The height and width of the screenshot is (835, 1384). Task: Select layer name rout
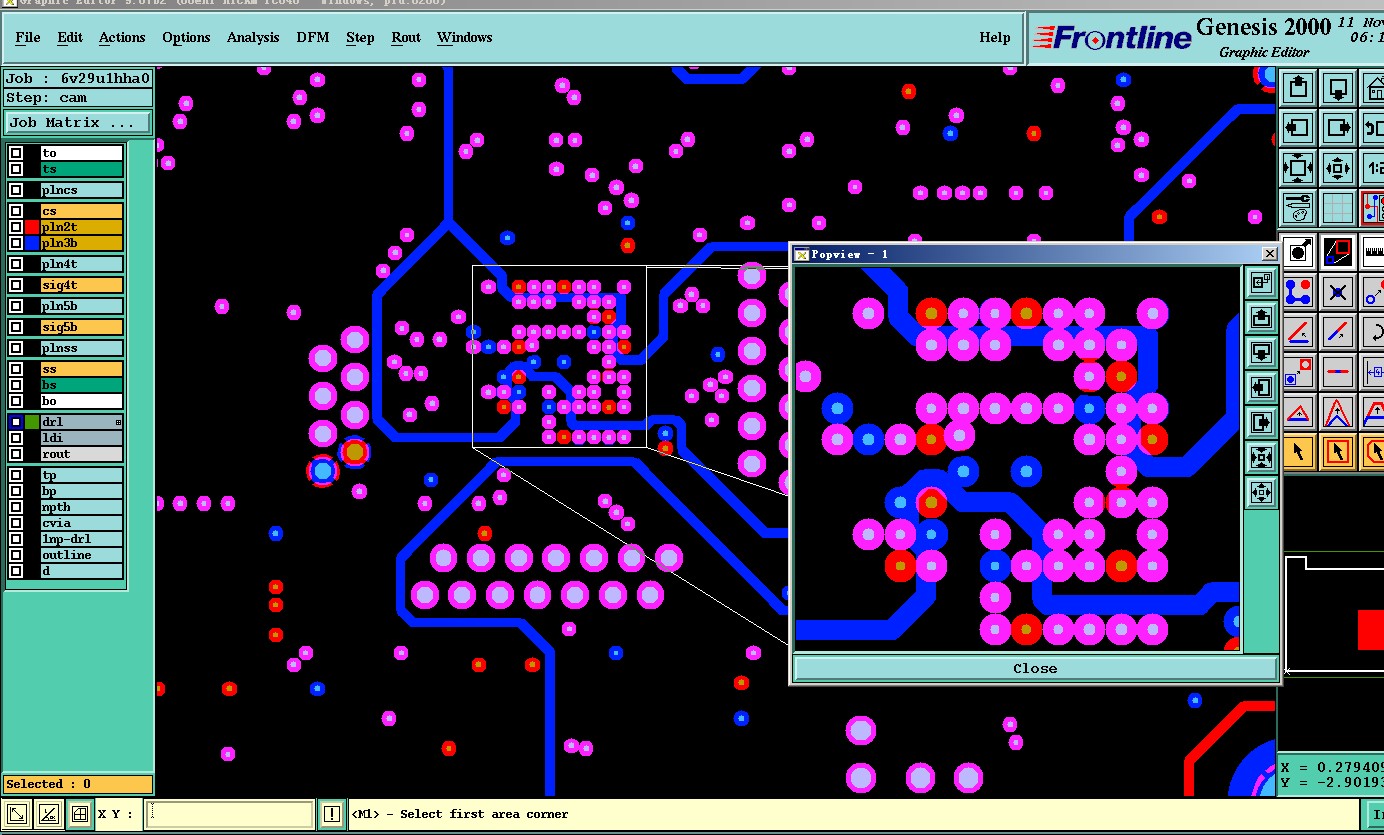tap(81, 454)
